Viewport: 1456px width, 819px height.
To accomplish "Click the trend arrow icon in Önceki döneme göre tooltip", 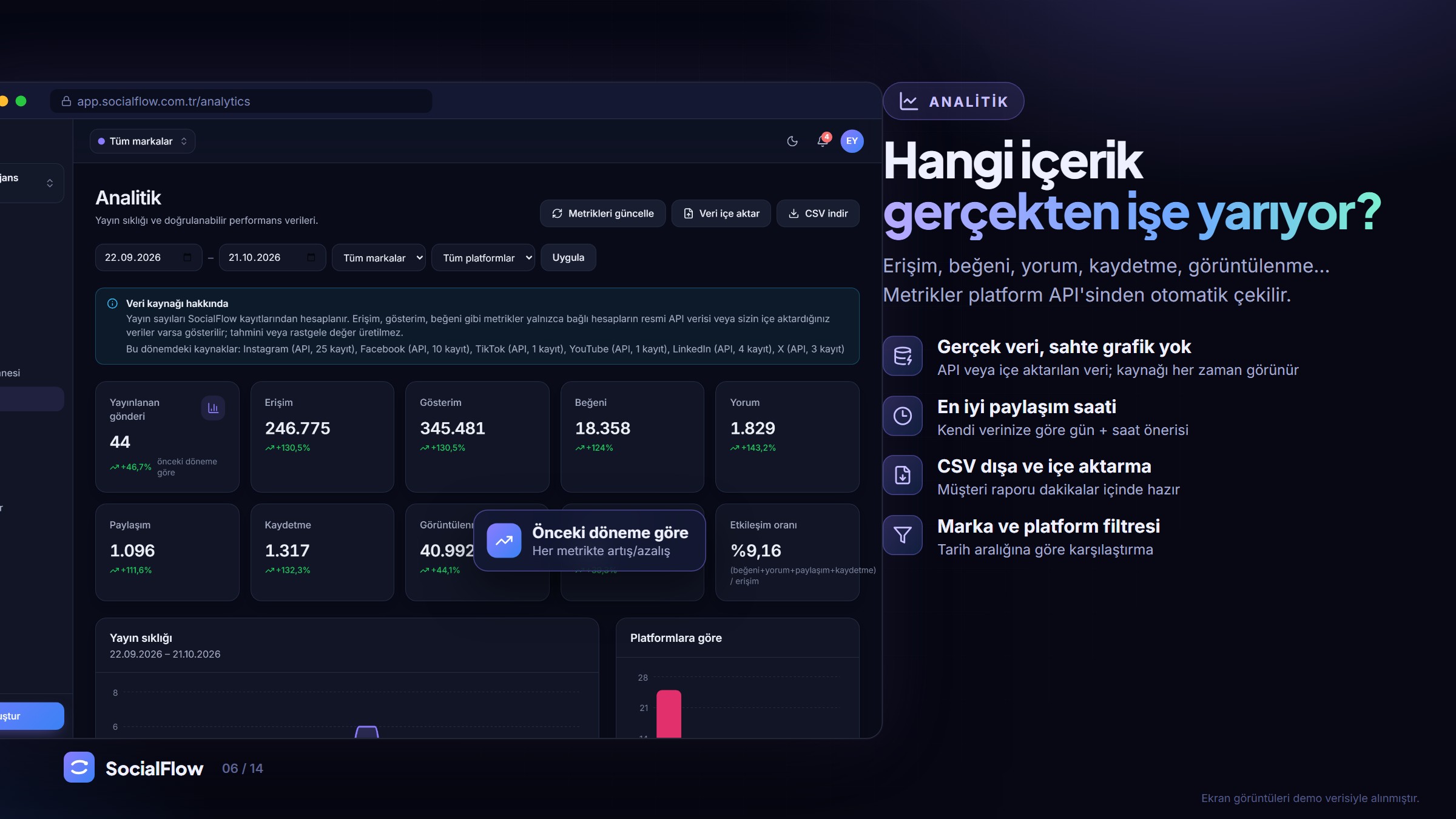I will 504,541.
